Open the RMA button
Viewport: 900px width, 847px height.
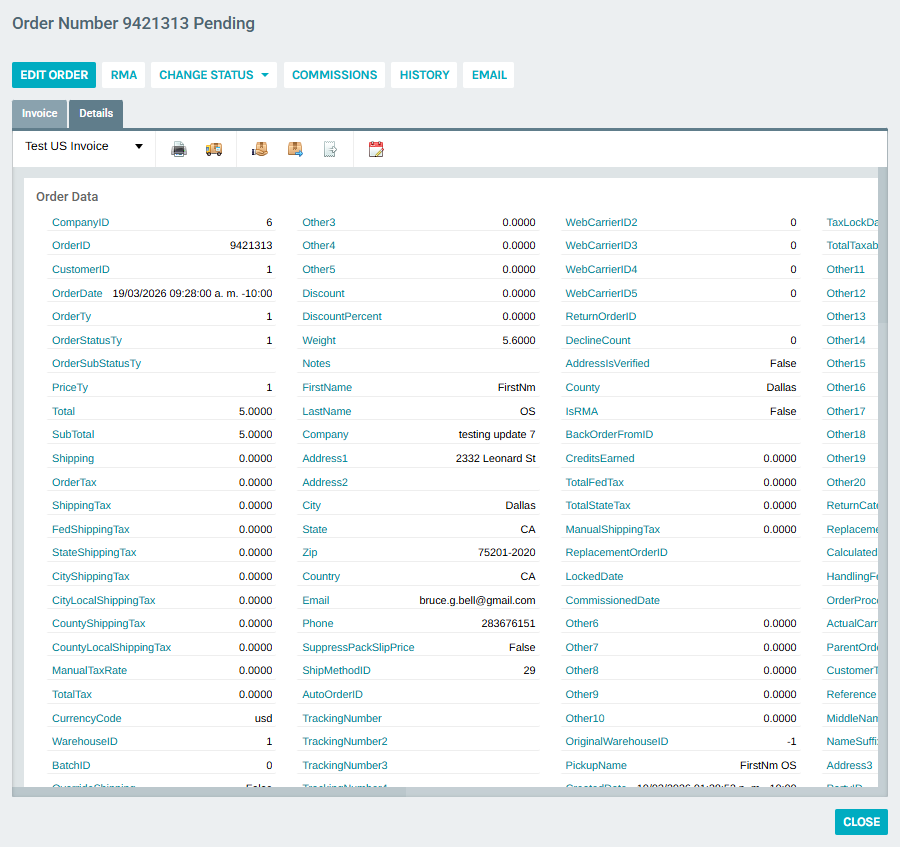[x=124, y=75]
